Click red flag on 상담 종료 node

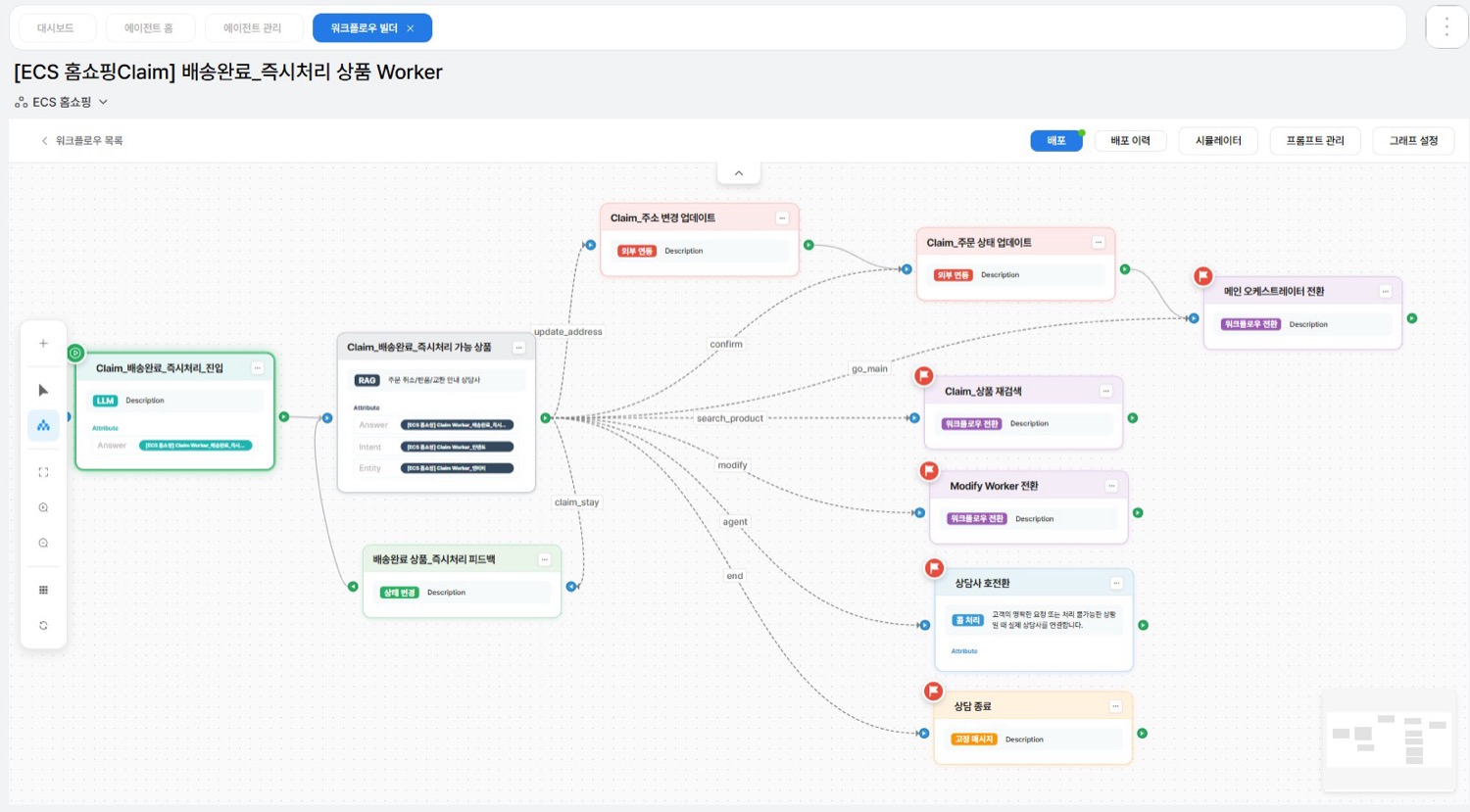(934, 692)
